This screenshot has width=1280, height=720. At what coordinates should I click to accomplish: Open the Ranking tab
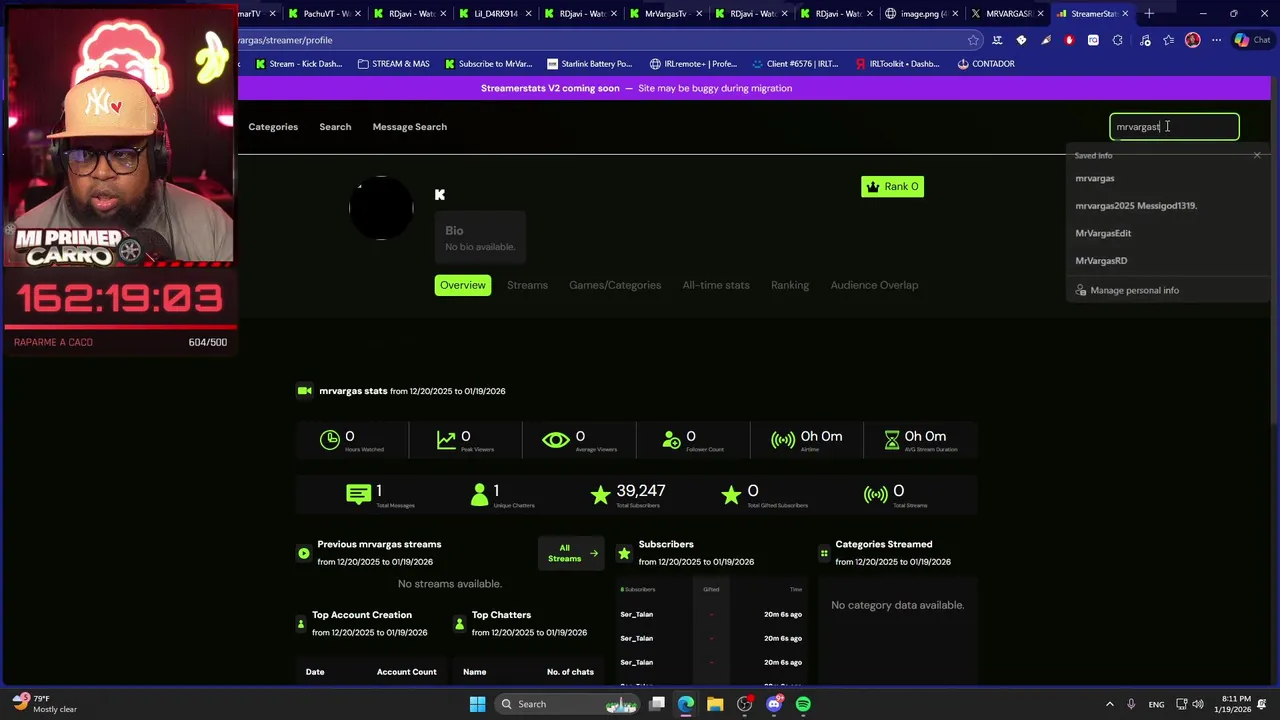[790, 285]
